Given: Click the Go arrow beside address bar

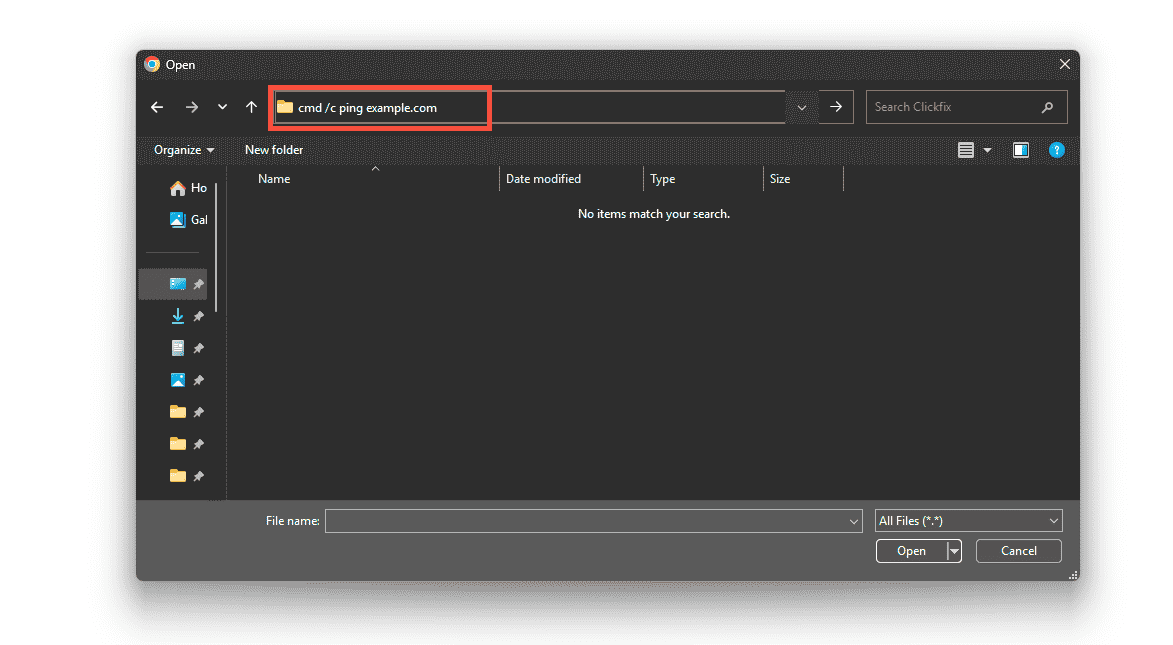Looking at the screenshot, I should 836,107.
